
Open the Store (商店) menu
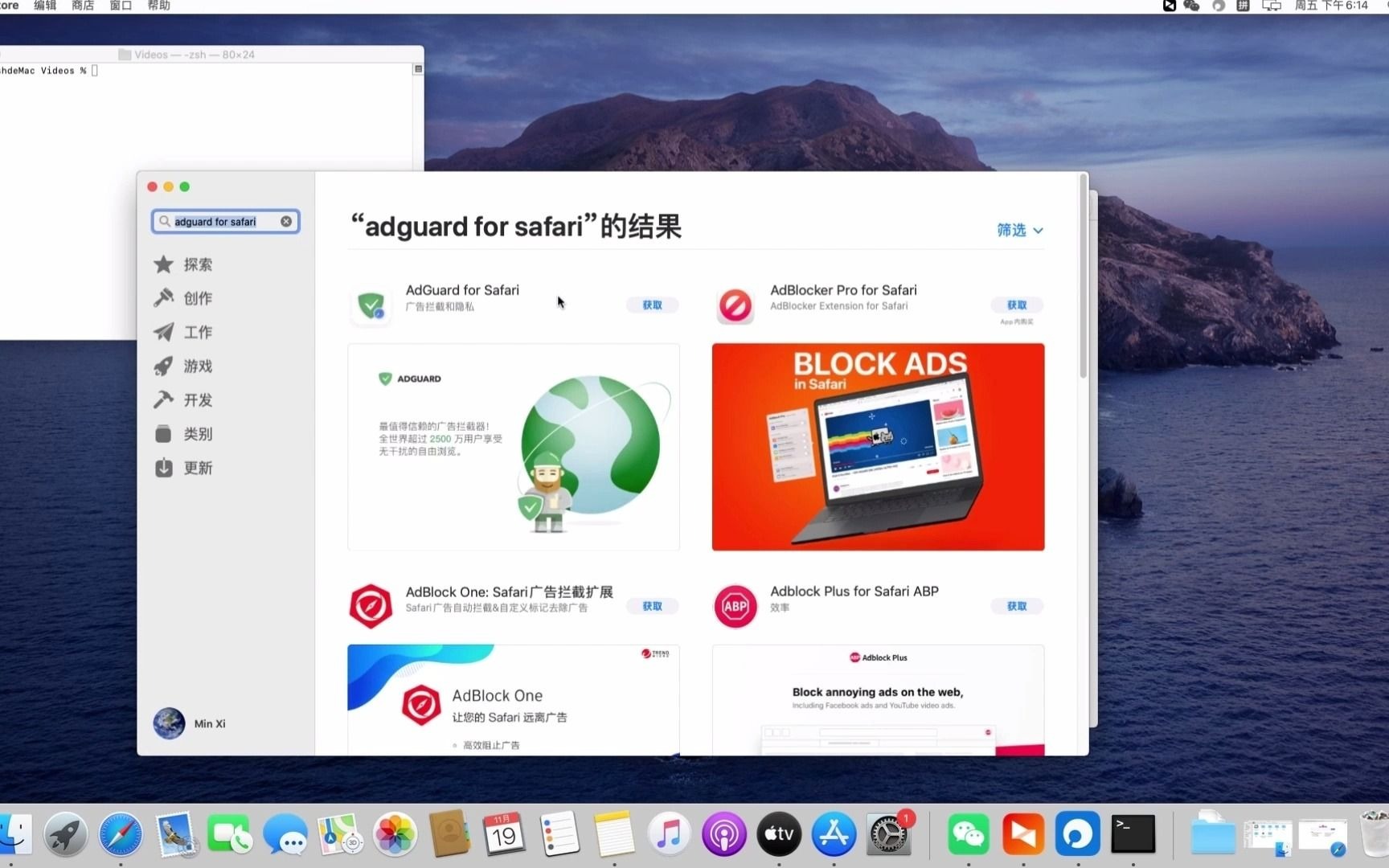coord(83,6)
